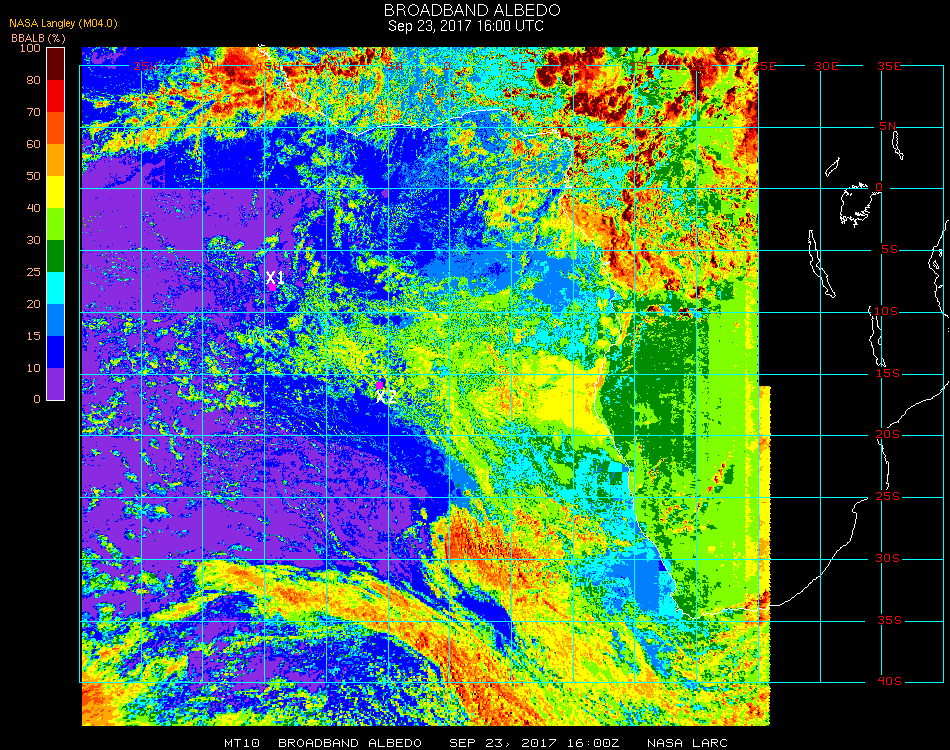
Task: Click footer date SEP 23, 2017 16:00Z
Action: (534, 743)
